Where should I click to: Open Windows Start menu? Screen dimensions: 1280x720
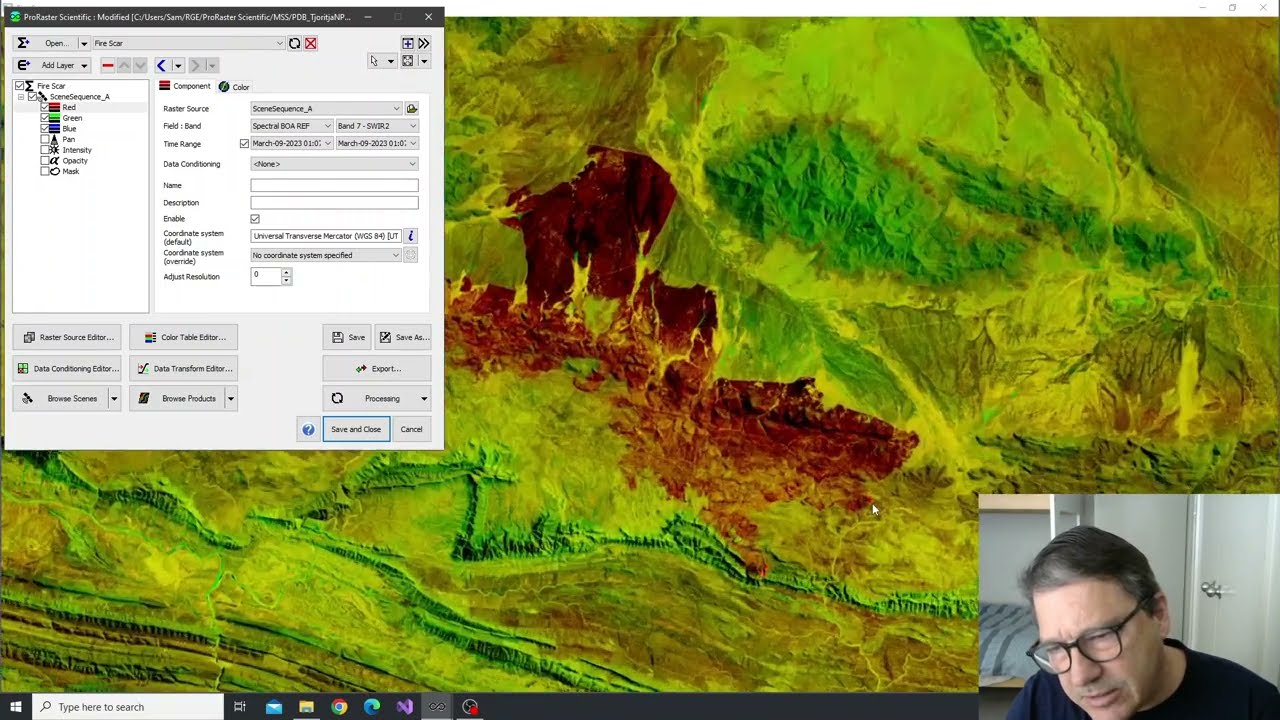tap(15, 707)
